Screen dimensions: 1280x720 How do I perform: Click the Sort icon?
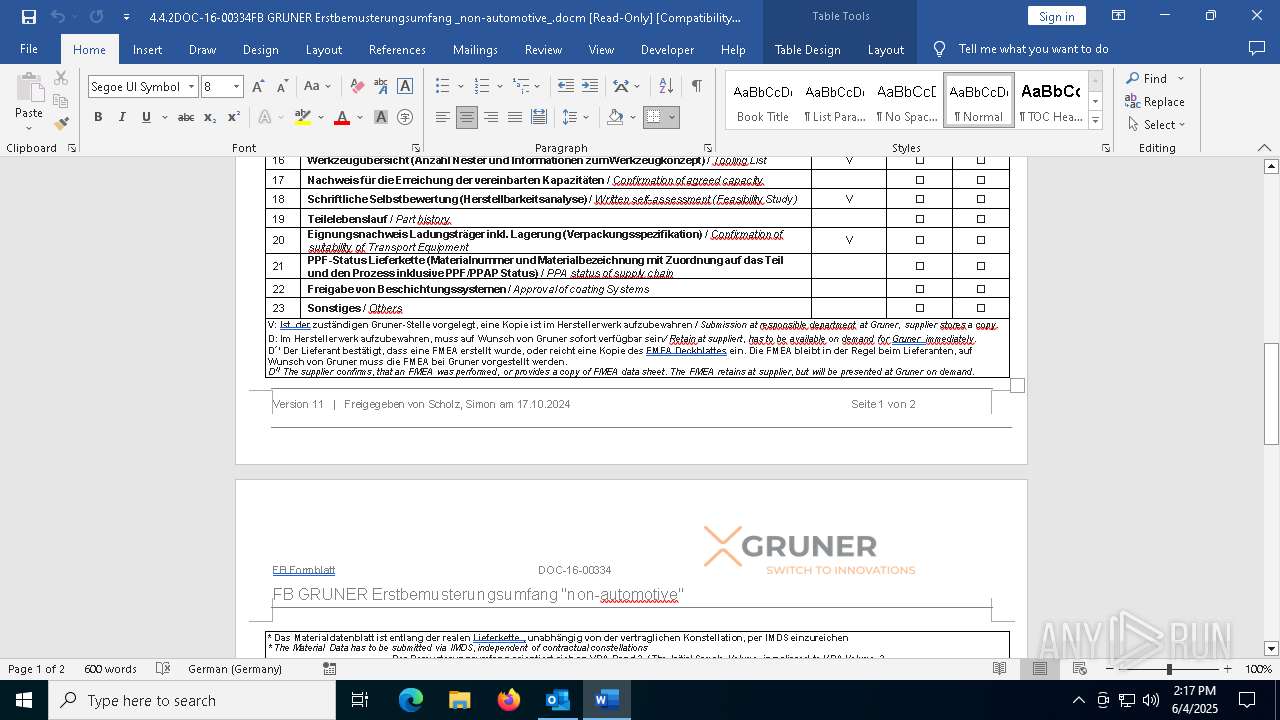668,87
